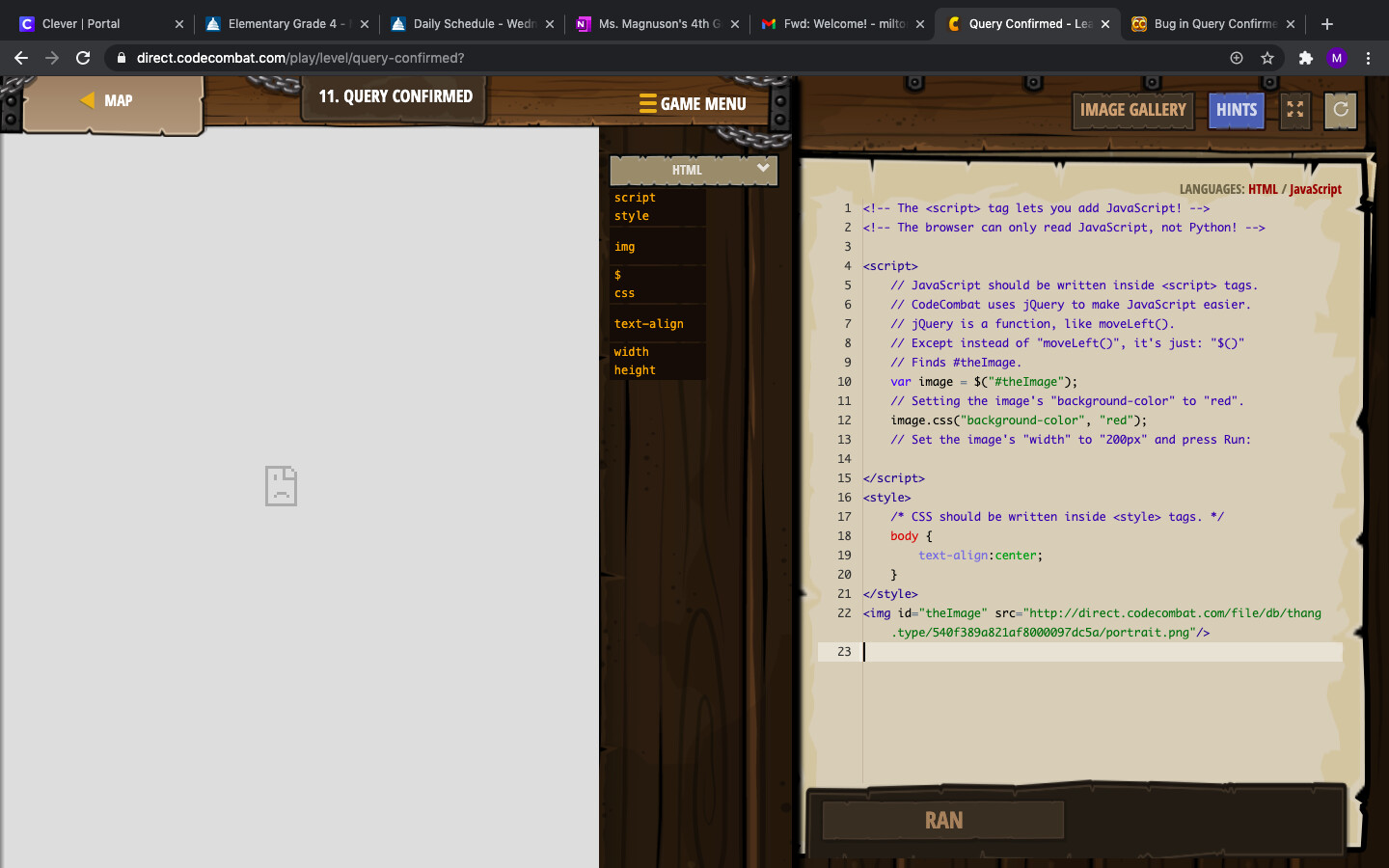This screenshot has height=868, width=1389.
Task: Click the browser forward arrow
Action: pyautogui.click(x=52, y=58)
